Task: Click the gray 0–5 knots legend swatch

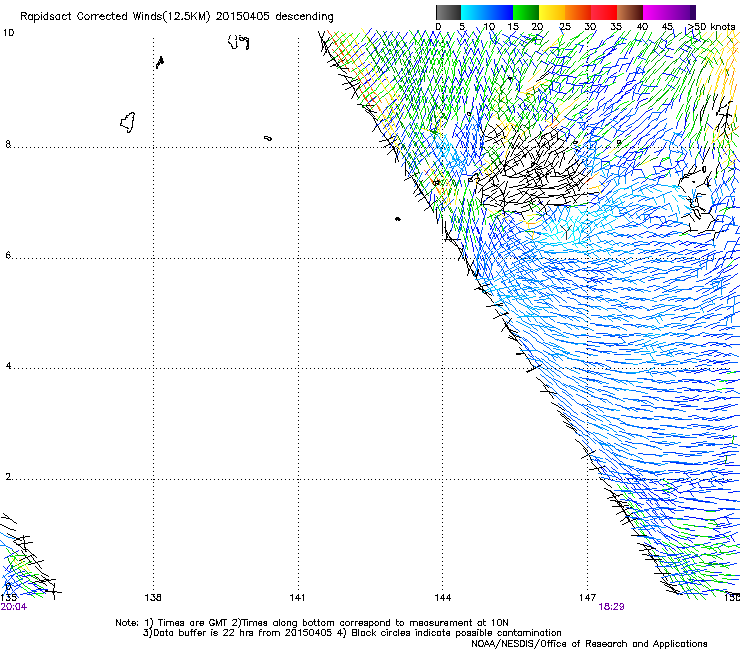Action: click(448, 12)
